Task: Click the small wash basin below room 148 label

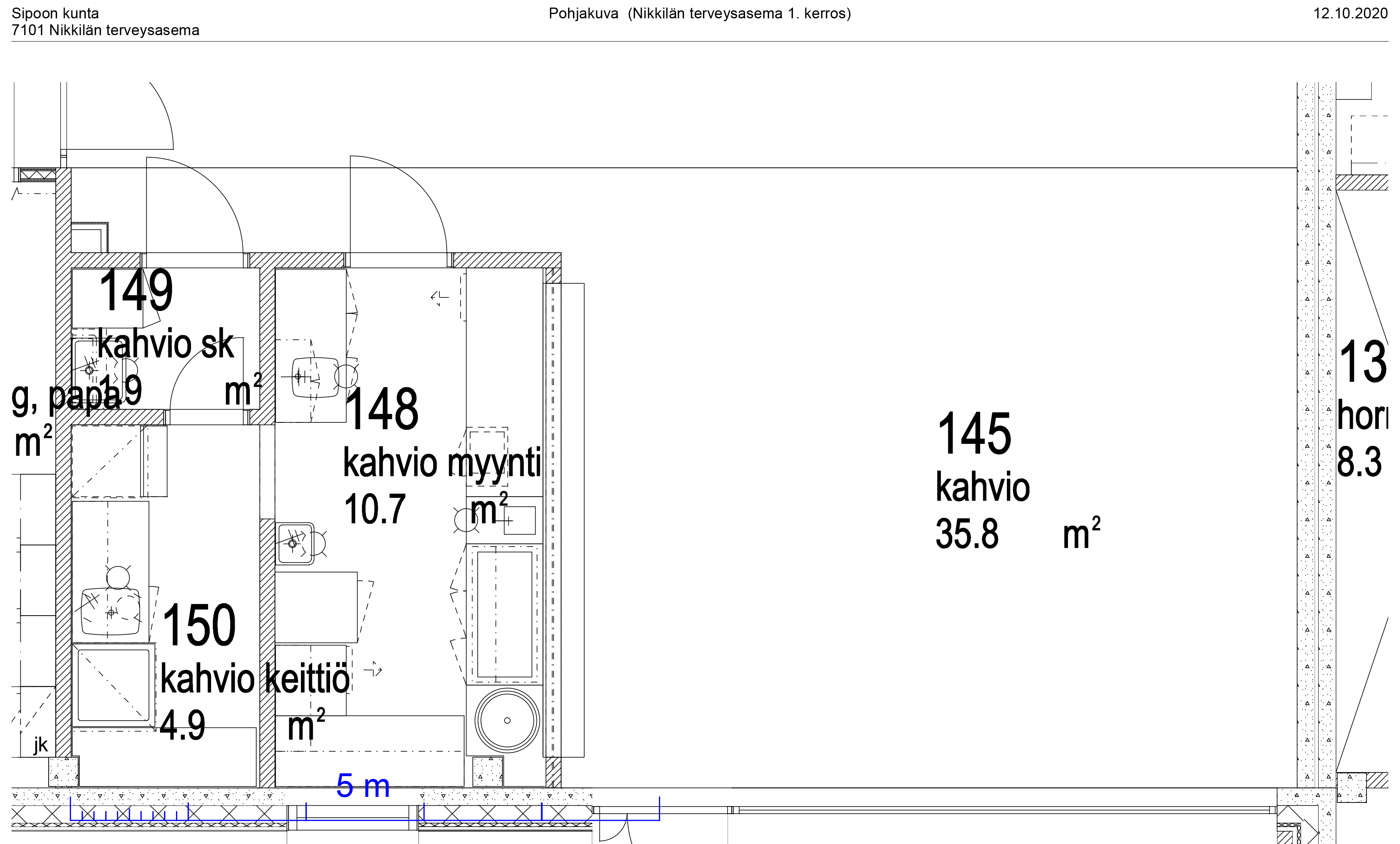Action: click(x=294, y=543)
